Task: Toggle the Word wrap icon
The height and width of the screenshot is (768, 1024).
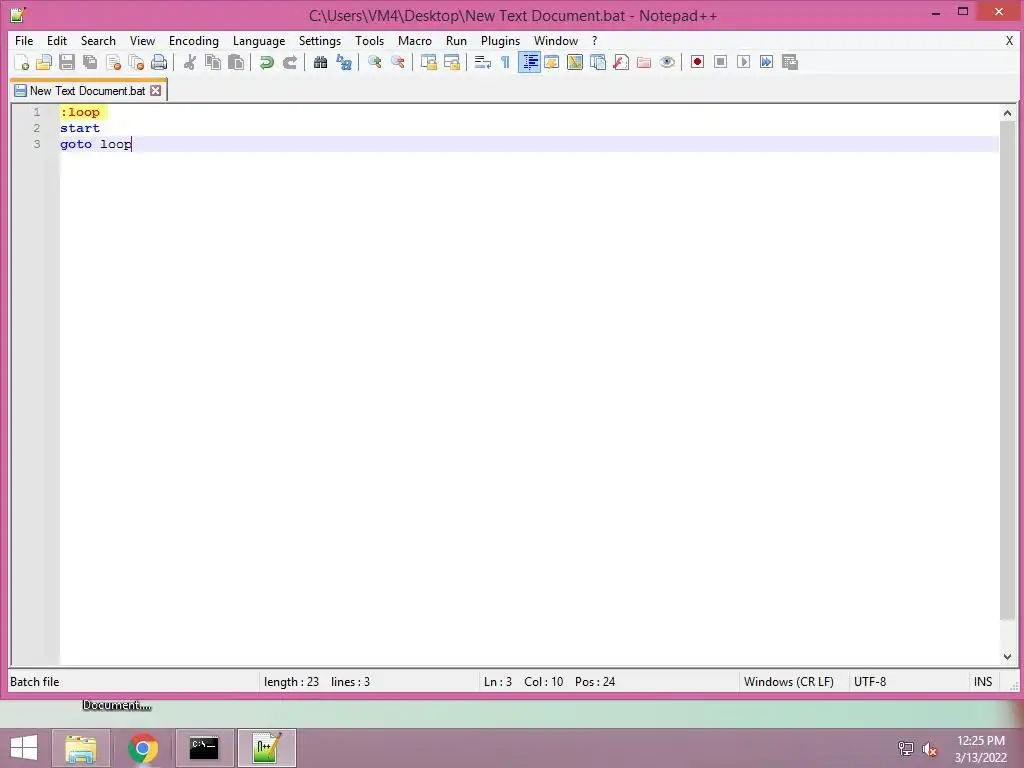Action: (483, 62)
